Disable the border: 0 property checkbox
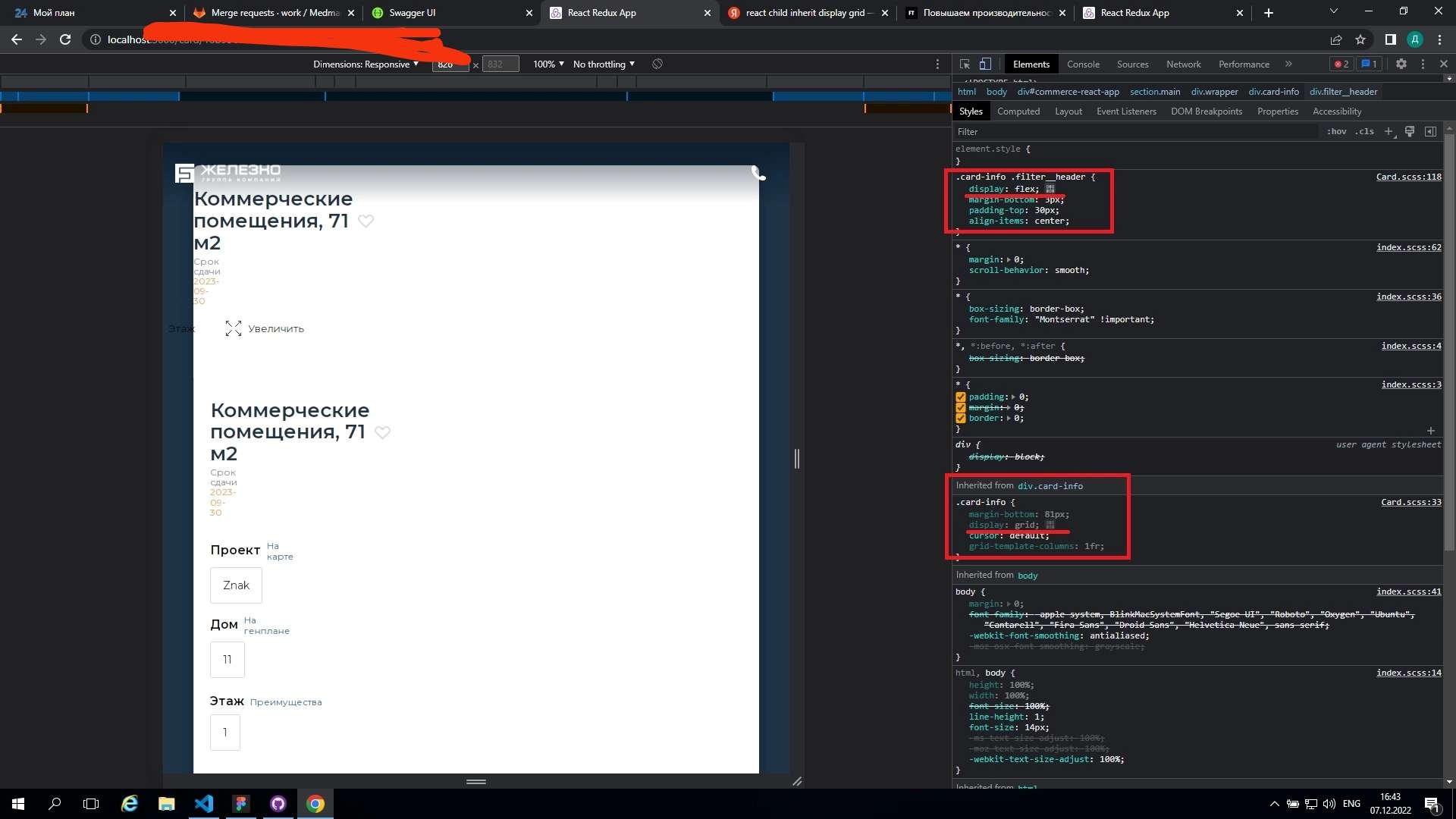Viewport: 1456px width, 819px height. tap(961, 418)
